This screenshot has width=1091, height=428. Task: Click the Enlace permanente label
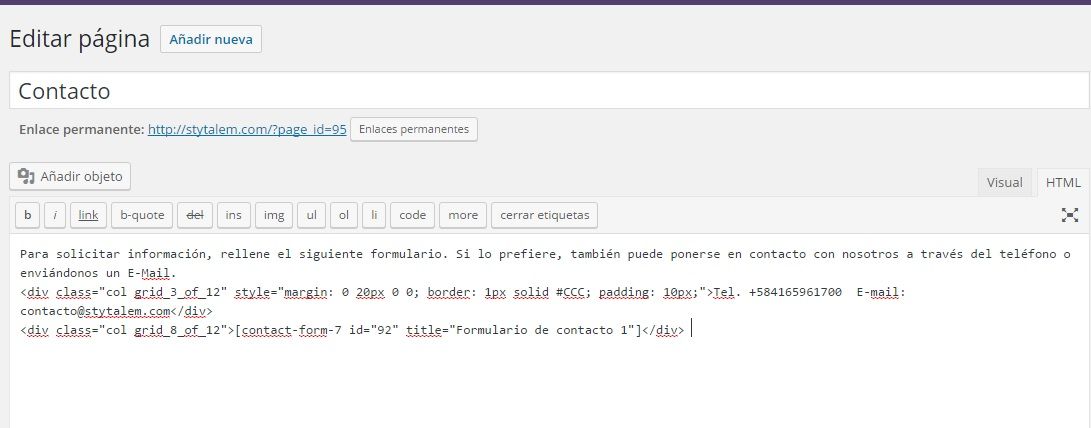82,129
